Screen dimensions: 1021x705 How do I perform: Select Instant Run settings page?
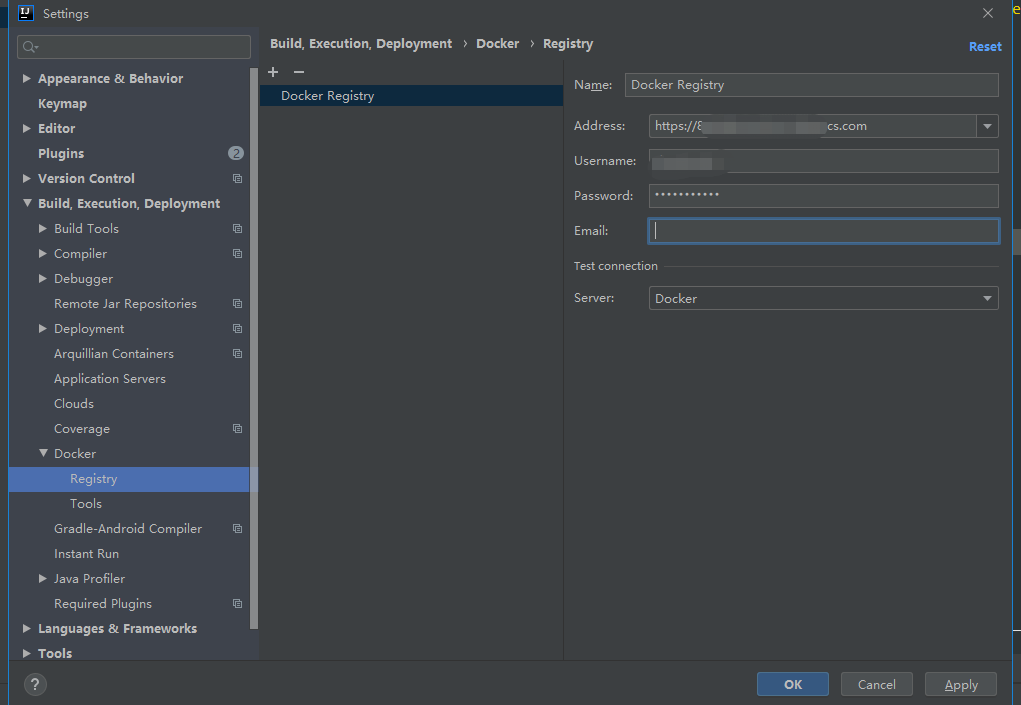pyautogui.click(x=87, y=554)
